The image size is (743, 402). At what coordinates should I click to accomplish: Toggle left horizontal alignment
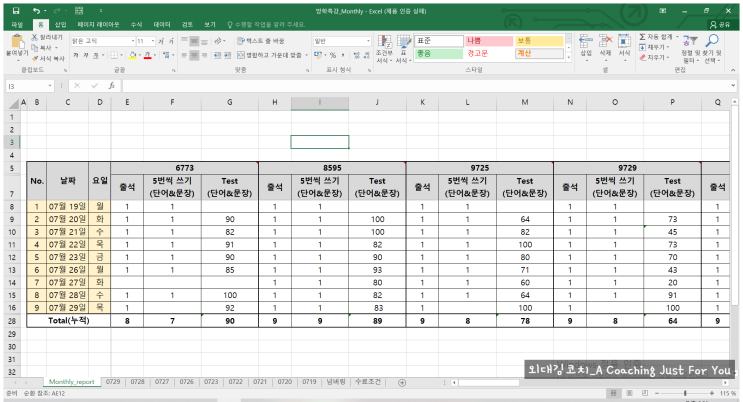click(x=184, y=55)
